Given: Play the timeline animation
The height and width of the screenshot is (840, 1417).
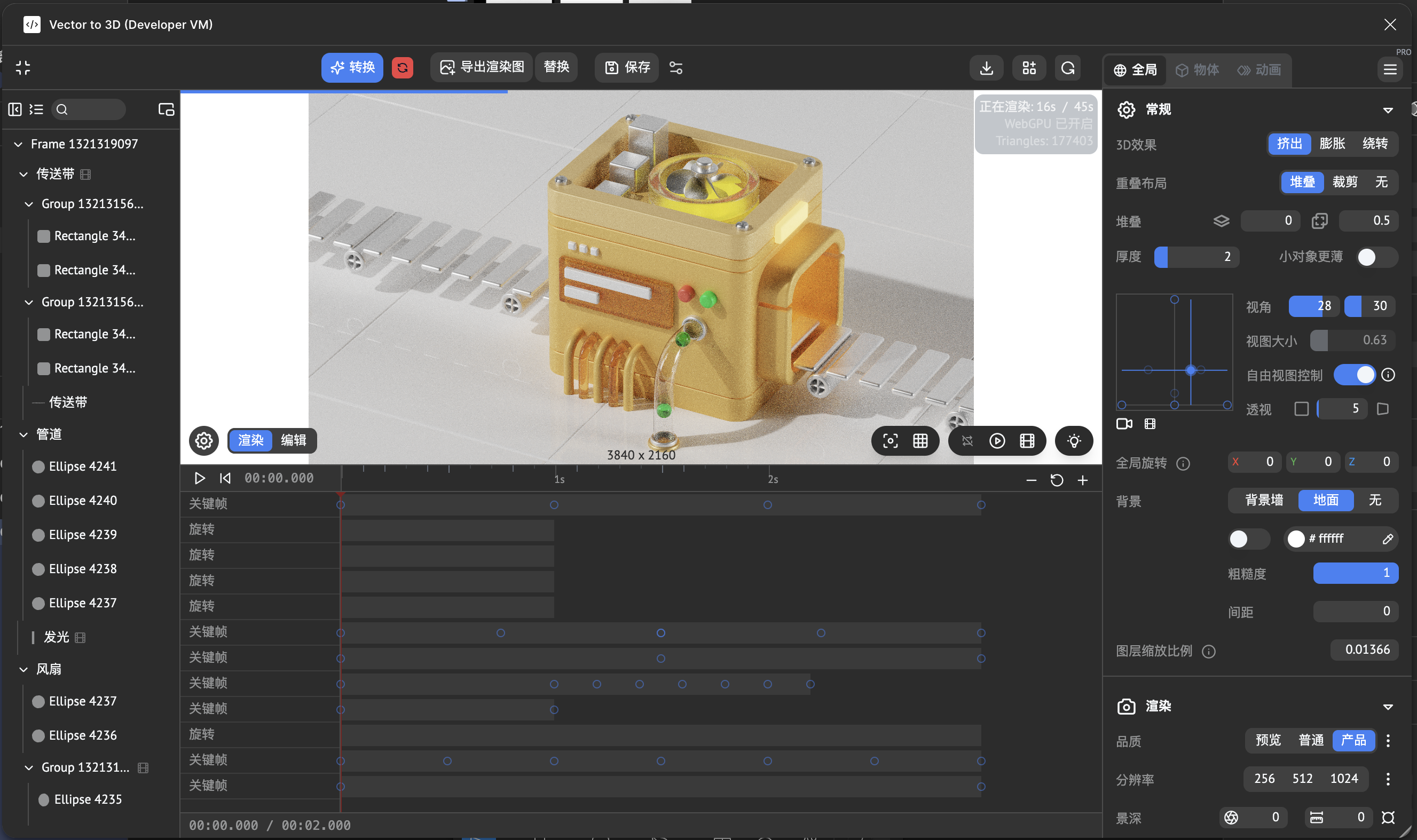Looking at the screenshot, I should [199, 478].
